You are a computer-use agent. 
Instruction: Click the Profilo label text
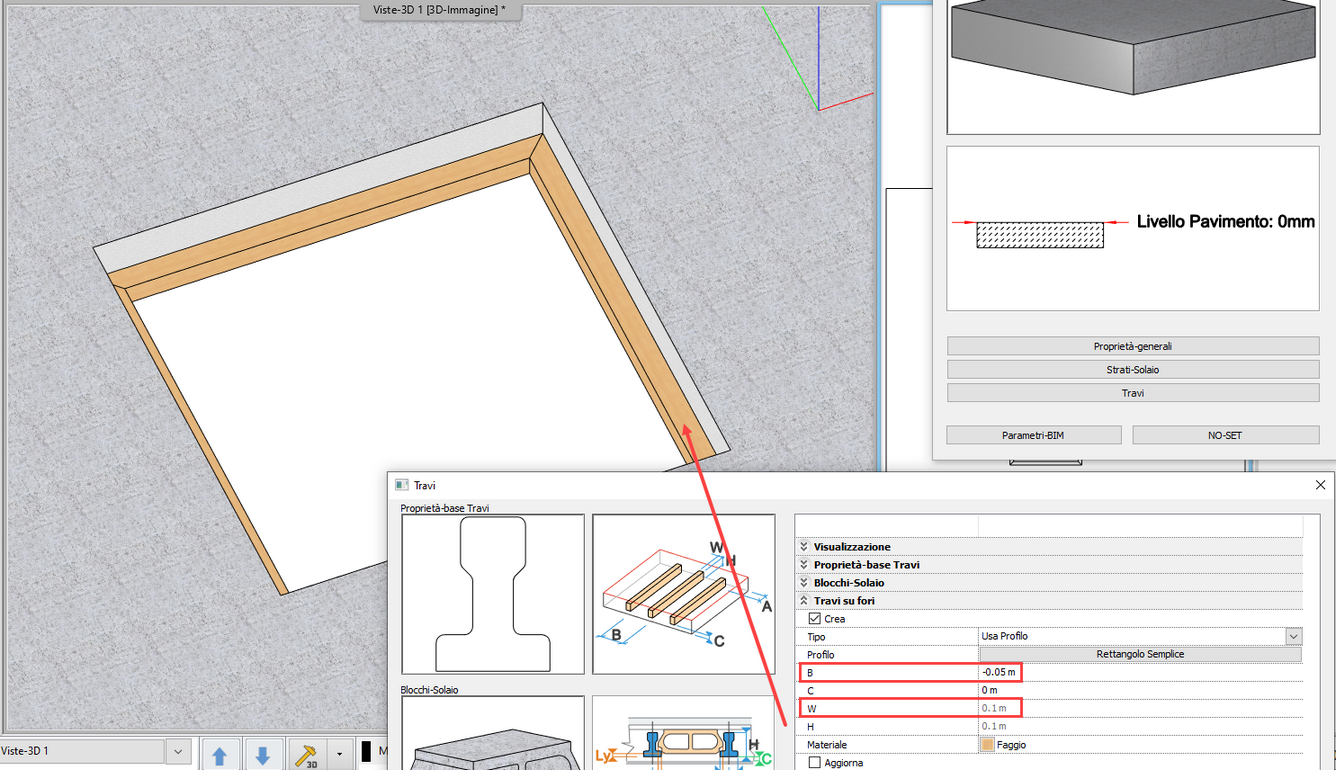pyautogui.click(x=821, y=654)
